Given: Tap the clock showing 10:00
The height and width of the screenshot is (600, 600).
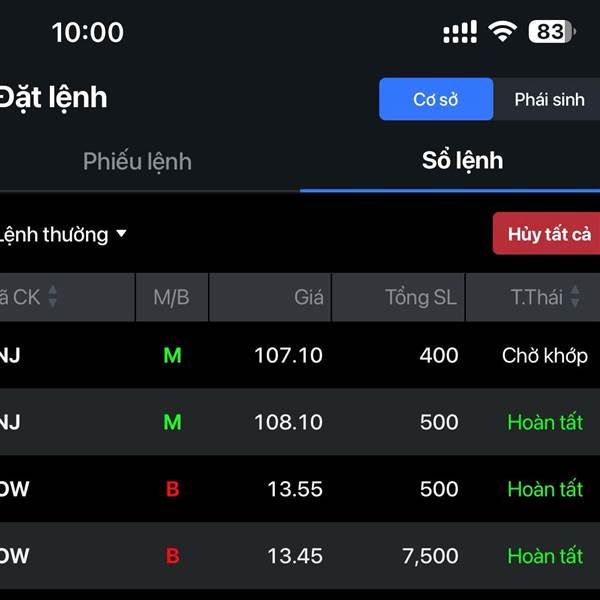Looking at the screenshot, I should (88, 32).
